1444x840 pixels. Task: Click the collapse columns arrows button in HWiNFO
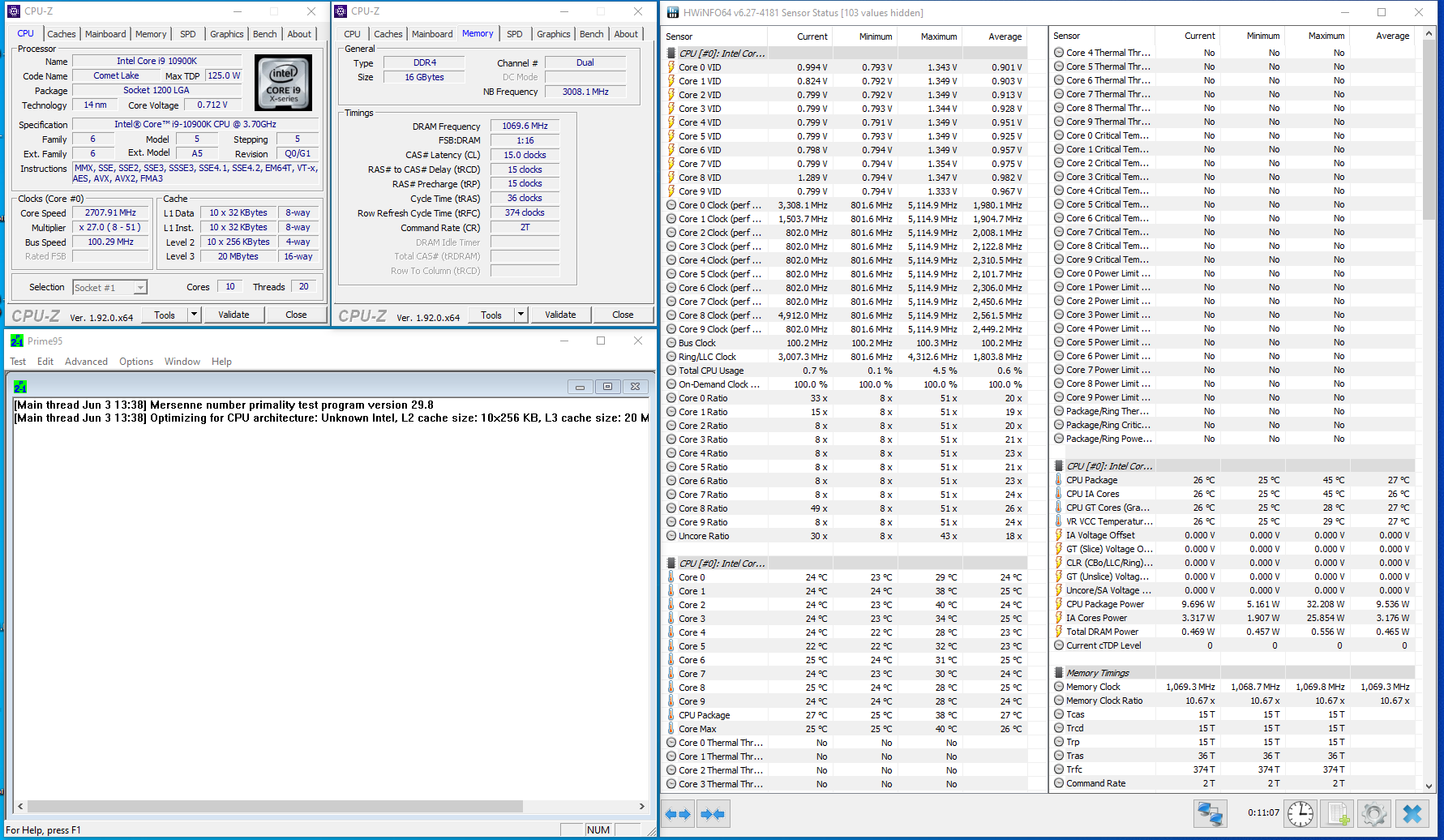coord(713,813)
